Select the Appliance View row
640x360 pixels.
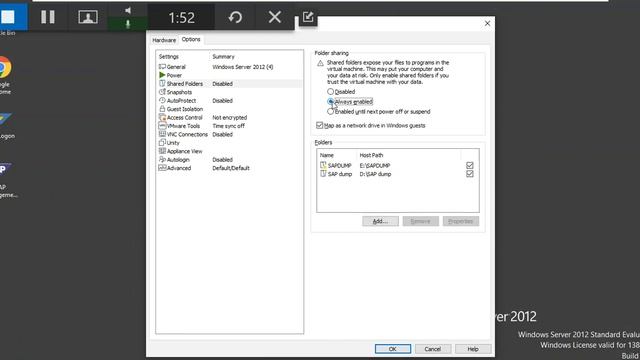(229, 151)
